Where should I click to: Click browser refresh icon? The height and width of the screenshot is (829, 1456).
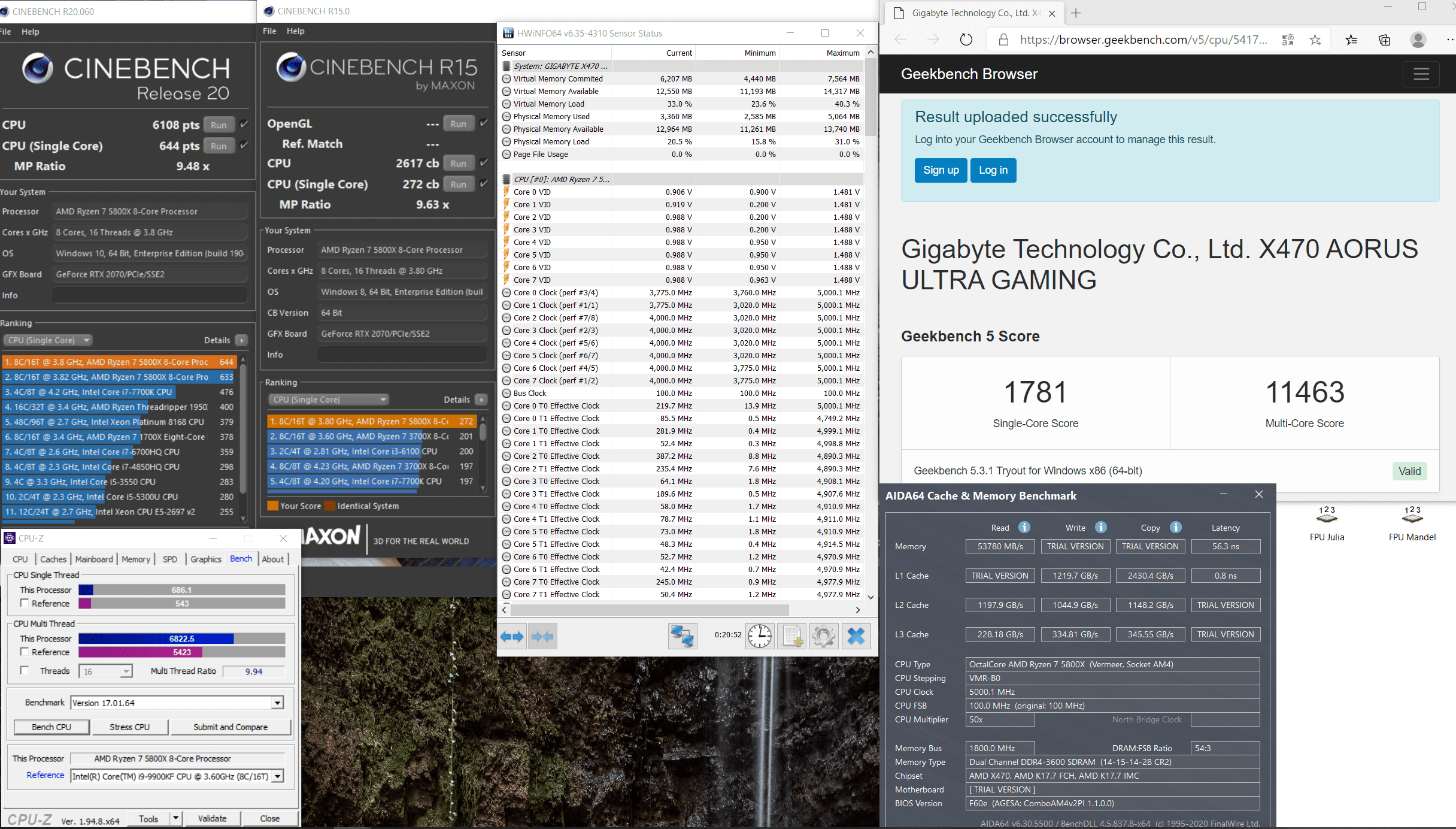(966, 40)
